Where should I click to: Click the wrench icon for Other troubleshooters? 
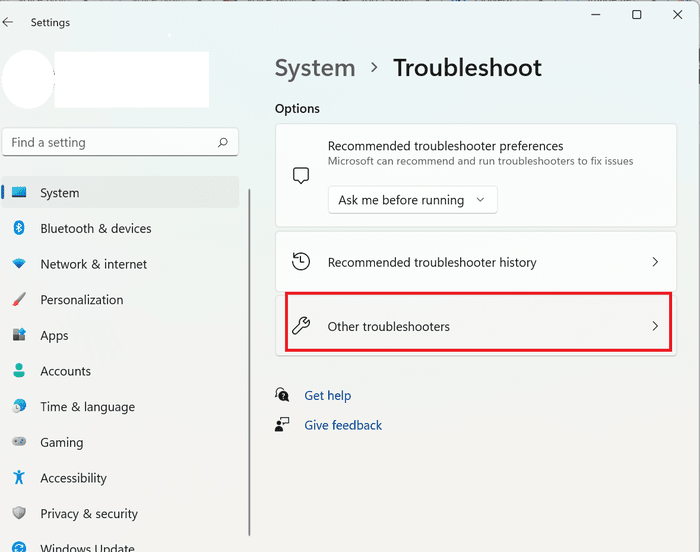coord(301,326)
